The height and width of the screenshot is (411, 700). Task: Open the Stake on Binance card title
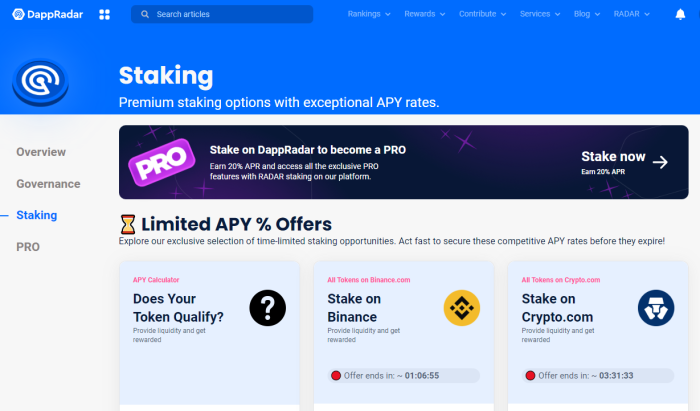click(354, 308)
